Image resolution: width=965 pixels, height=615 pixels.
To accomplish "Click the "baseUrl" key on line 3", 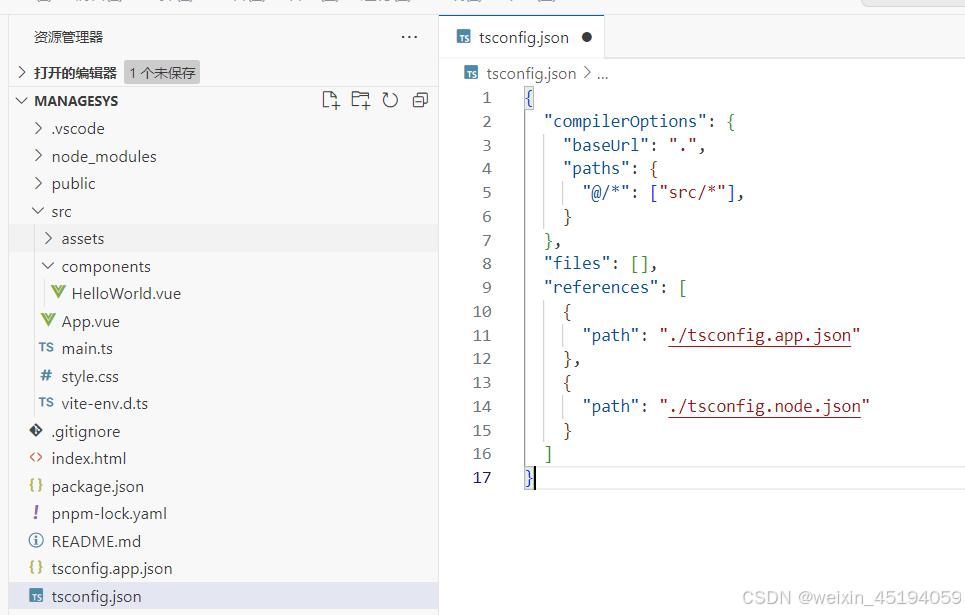I will coord(606,145).
